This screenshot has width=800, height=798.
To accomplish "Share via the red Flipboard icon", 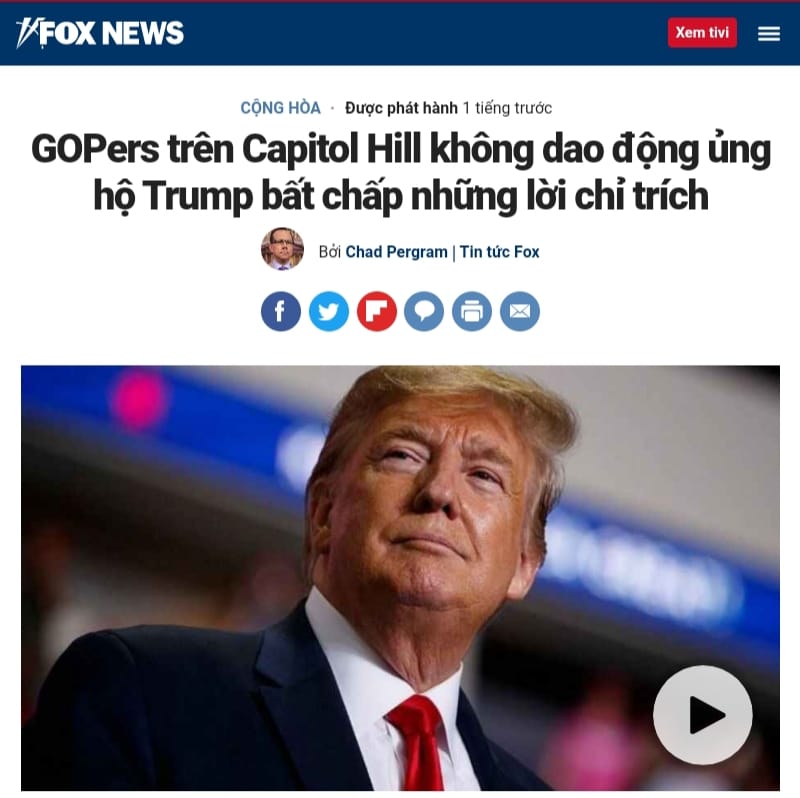I will (377, 311).
